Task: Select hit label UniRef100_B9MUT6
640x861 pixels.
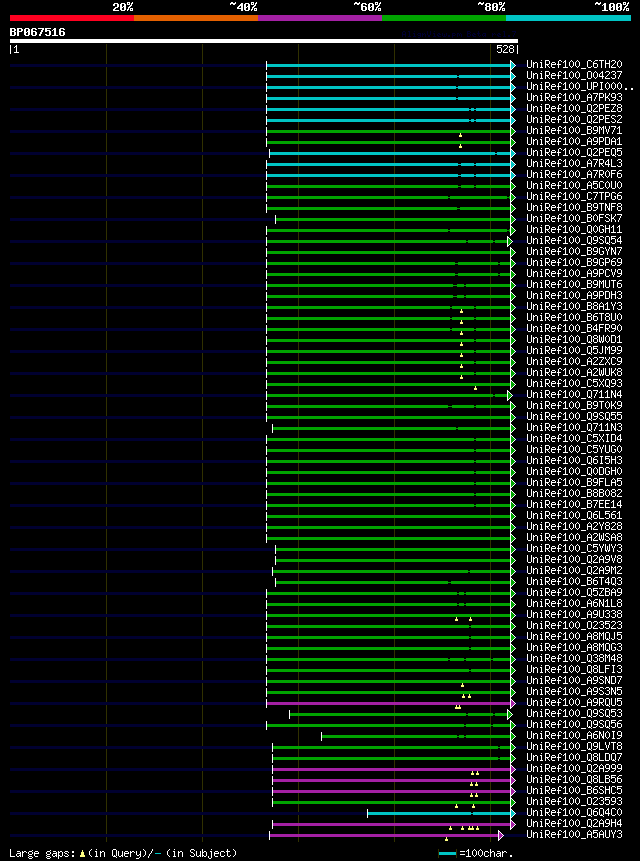Action: pos(574,284)
